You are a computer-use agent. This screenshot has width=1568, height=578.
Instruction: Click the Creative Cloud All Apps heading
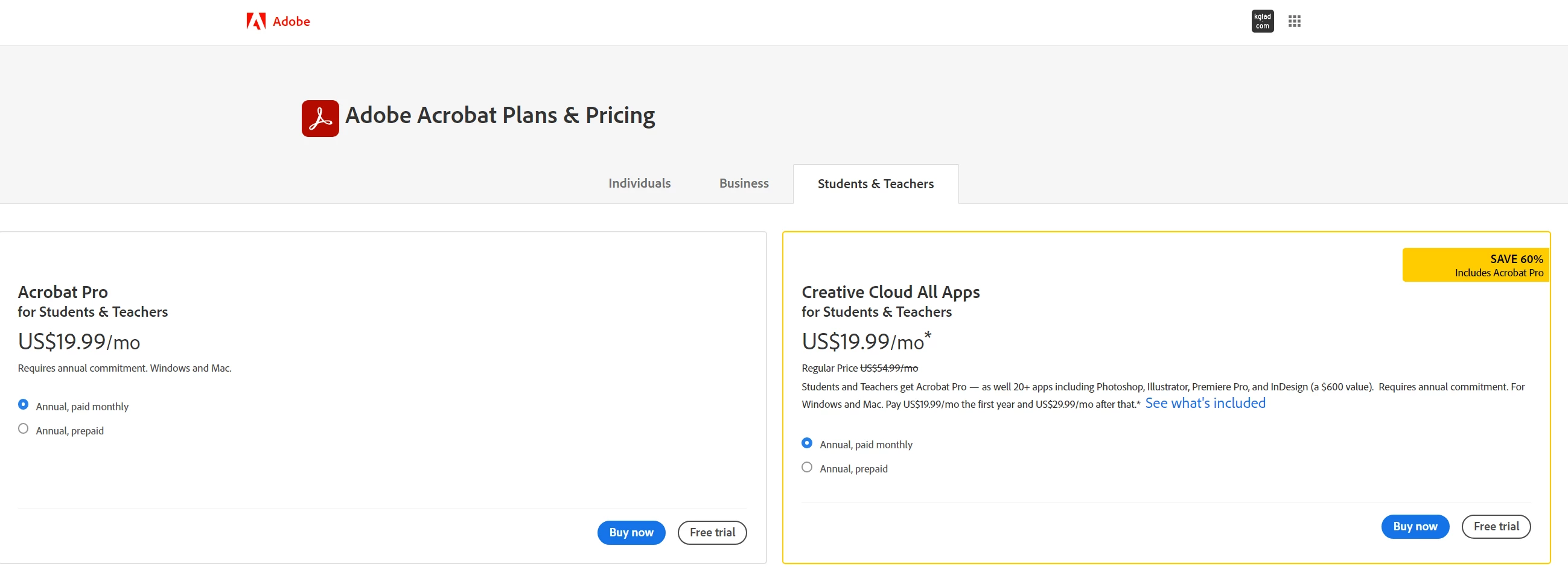tap(890, 292)
